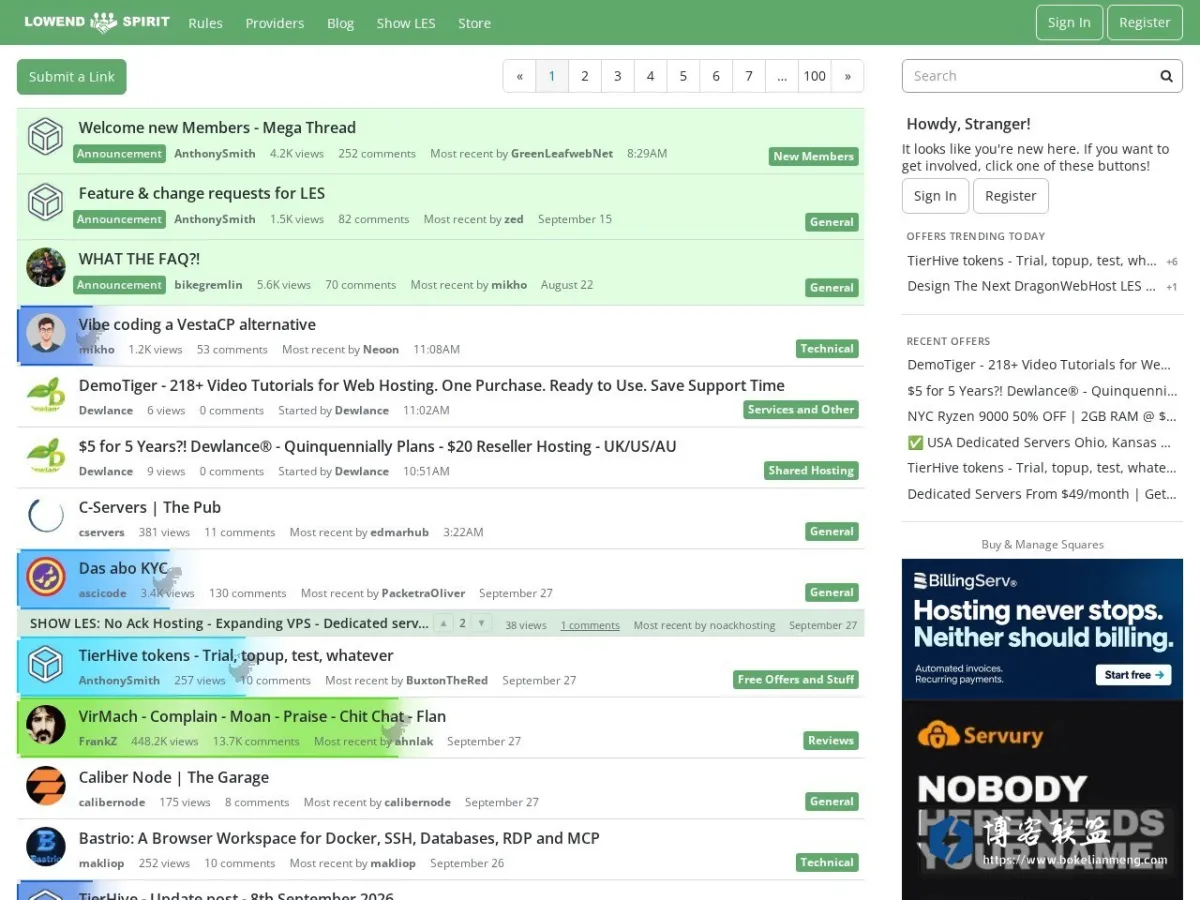
Task: Click Sign In in the top header
Action: 1069,22
